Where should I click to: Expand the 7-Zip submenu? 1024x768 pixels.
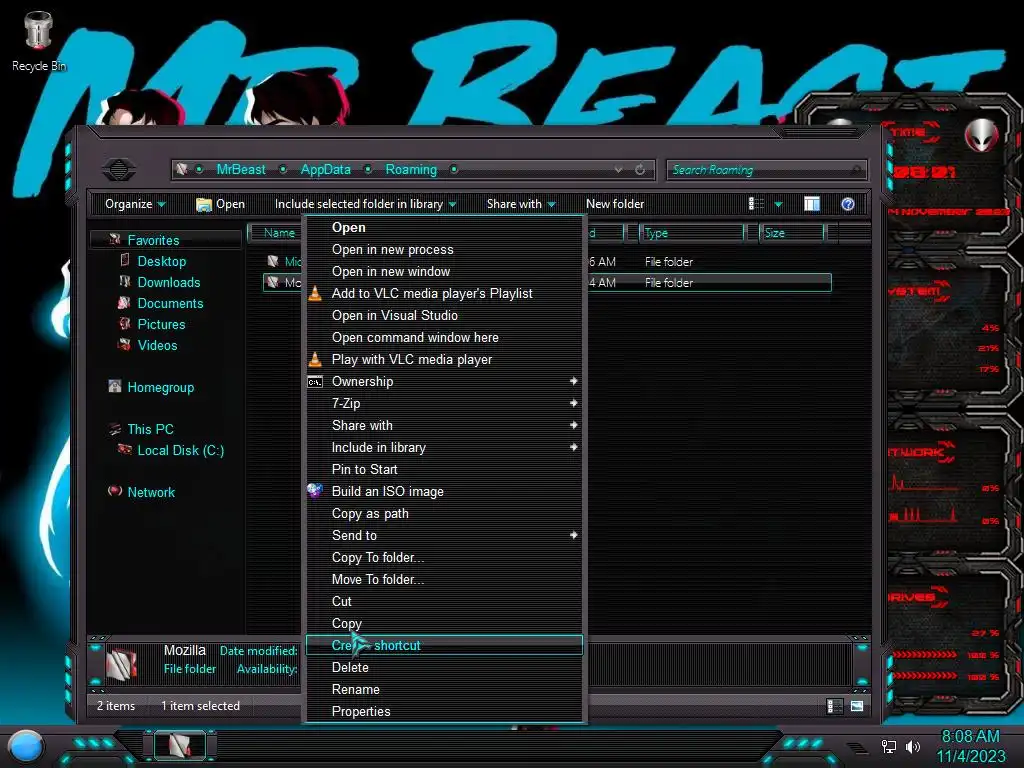coord(573,404)
